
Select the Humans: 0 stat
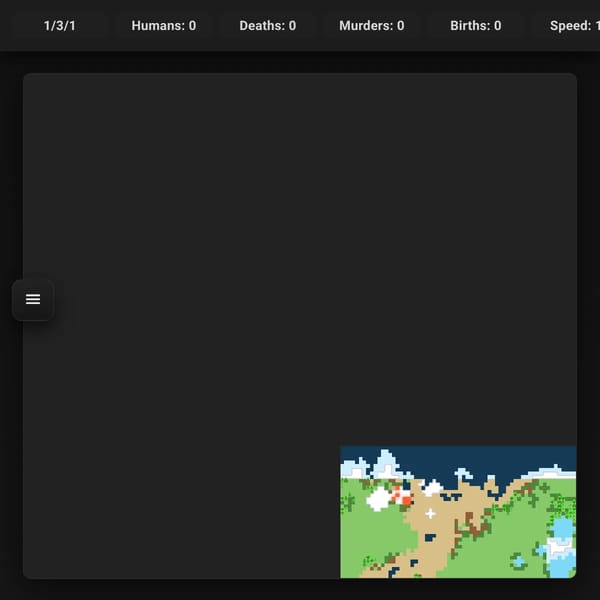(x=164, y=26)
